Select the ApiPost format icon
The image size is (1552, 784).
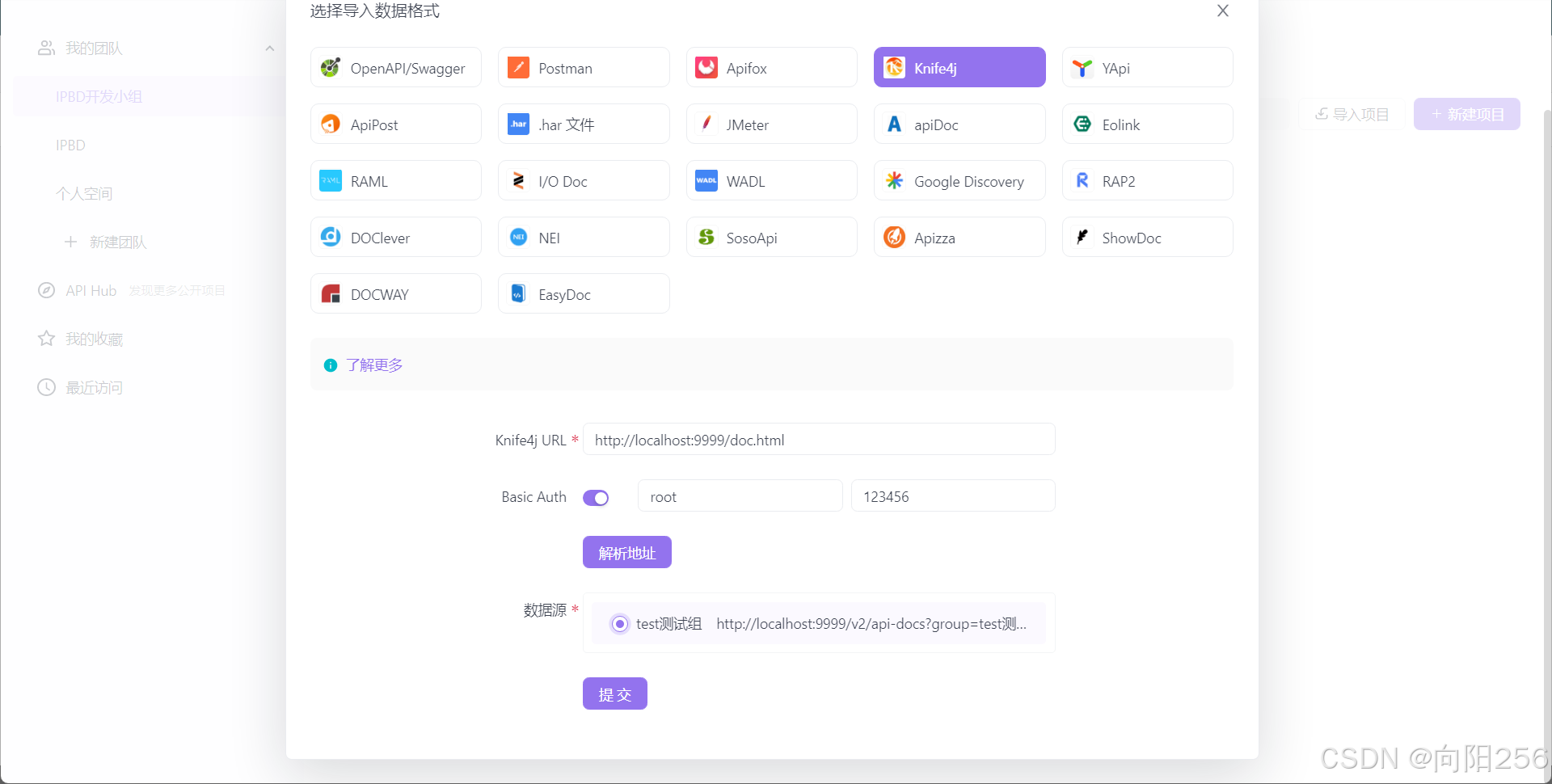pyautogui.click(x=331, y=124)
